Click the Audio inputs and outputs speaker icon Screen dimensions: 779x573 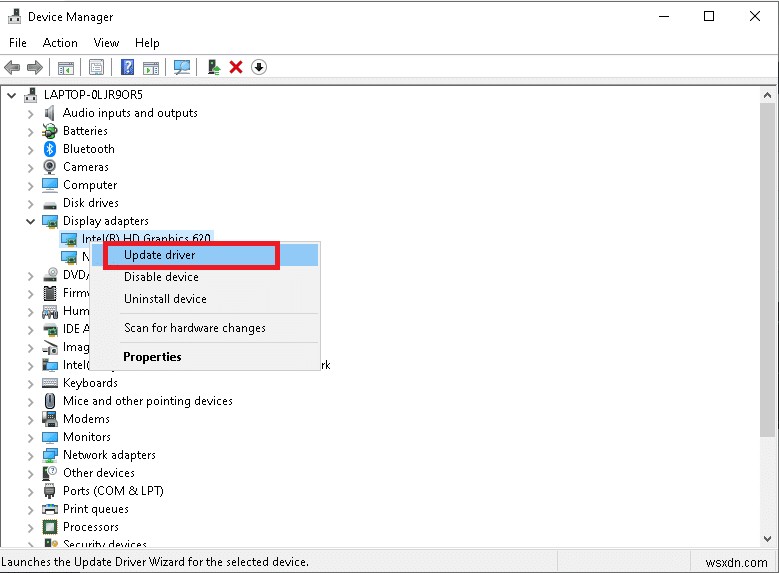tap(49, 113)
